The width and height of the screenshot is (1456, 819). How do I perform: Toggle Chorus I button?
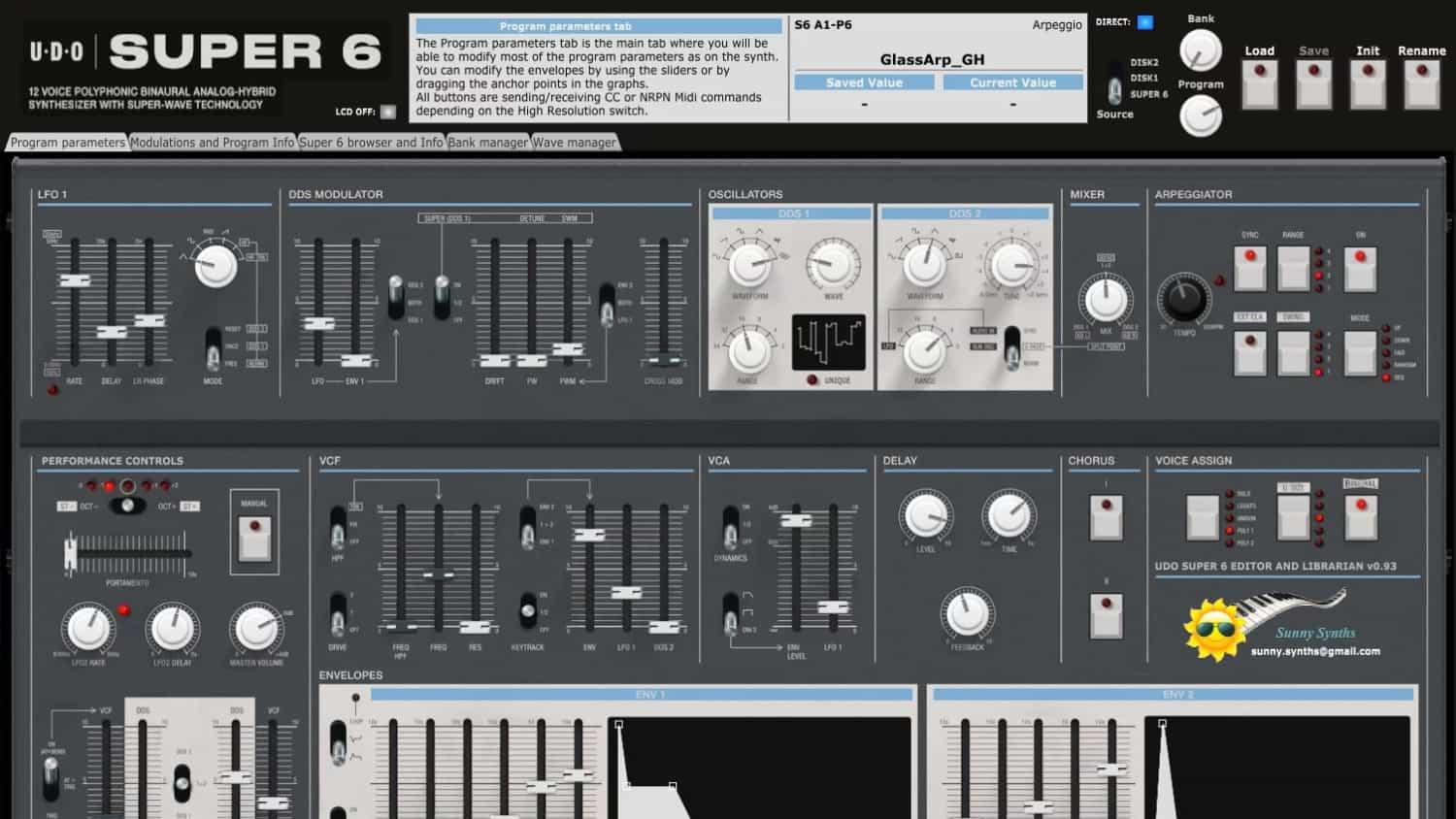[1106, 517]
